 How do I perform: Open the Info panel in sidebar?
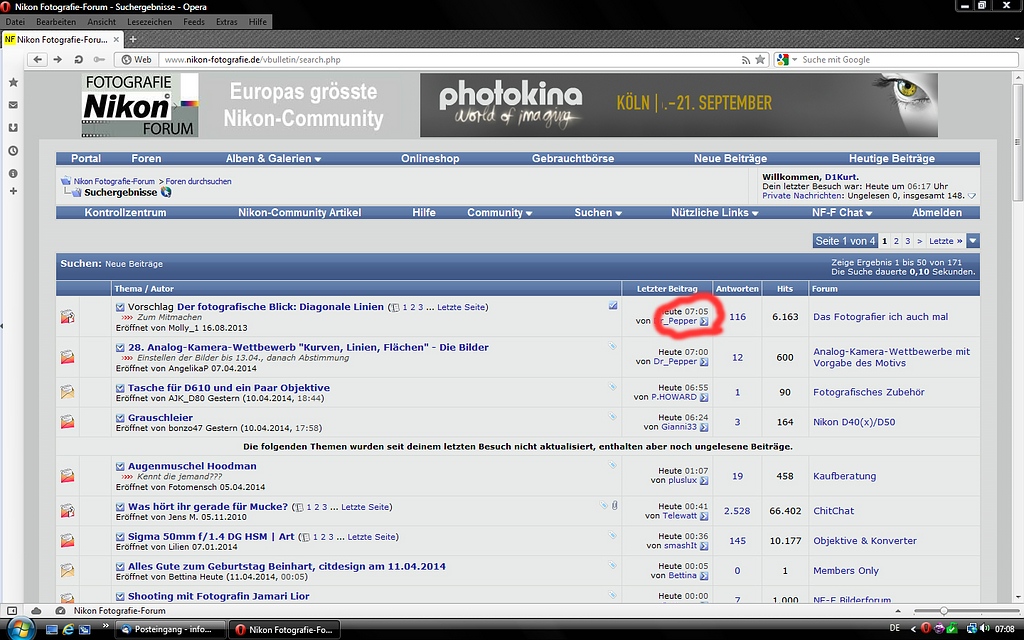[13, 173]
